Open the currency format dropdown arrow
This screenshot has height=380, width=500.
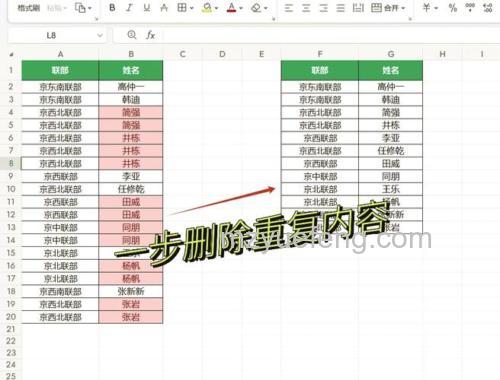click(436, 8)
